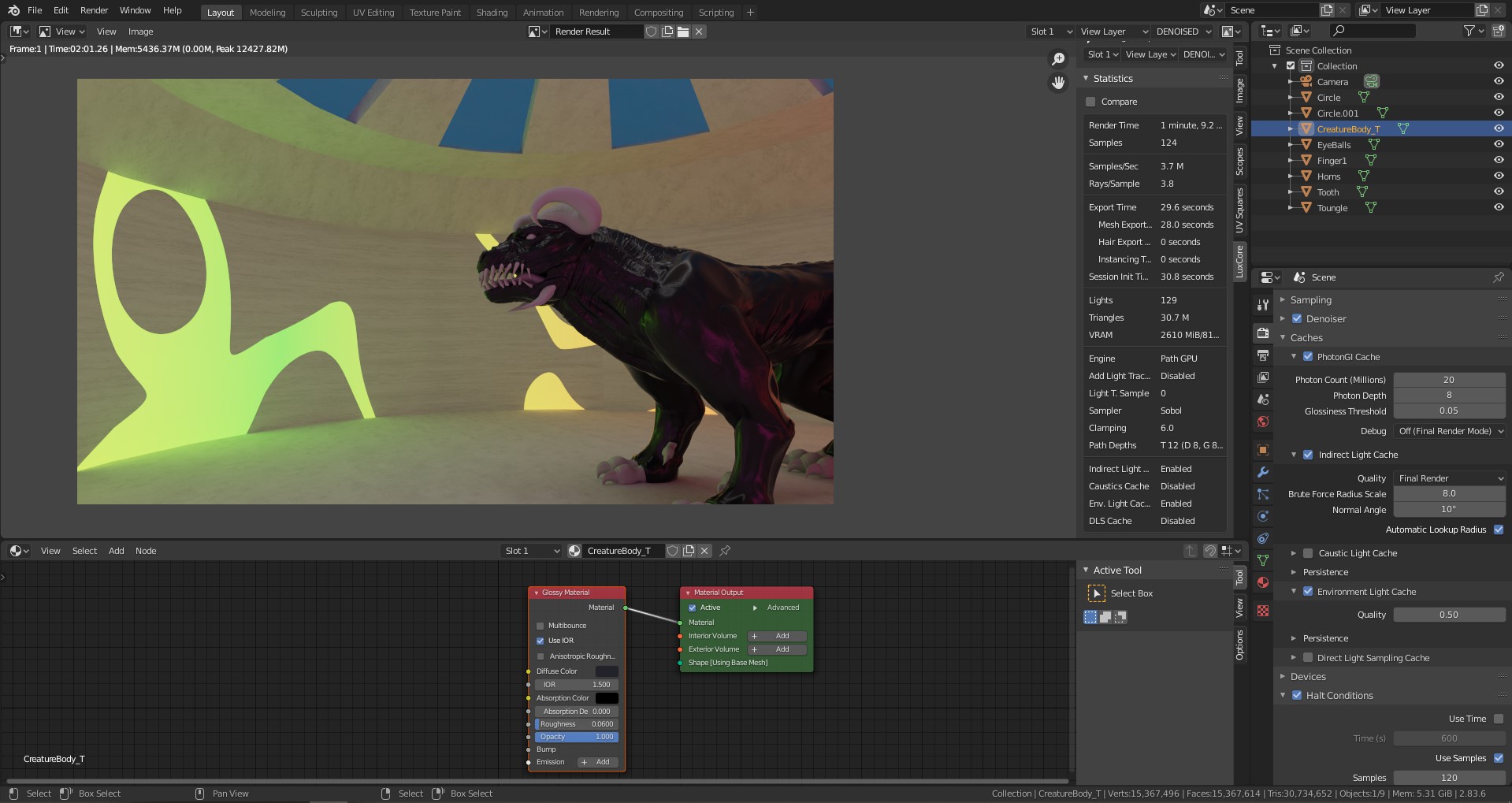
Task: Open the Indirect Light Cache Quality dropdown
Action: tap(1450, 478)
